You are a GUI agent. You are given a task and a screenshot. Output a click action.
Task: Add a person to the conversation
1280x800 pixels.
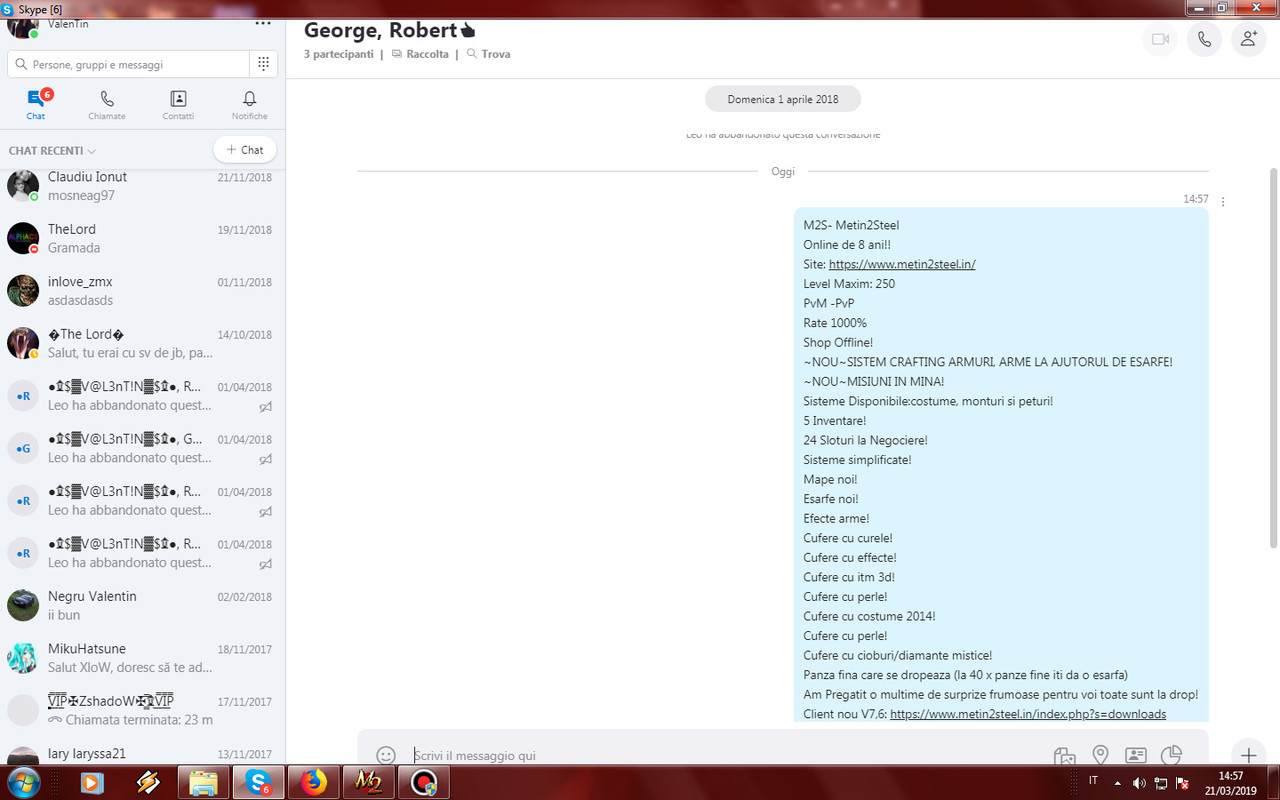[1249, 39]
